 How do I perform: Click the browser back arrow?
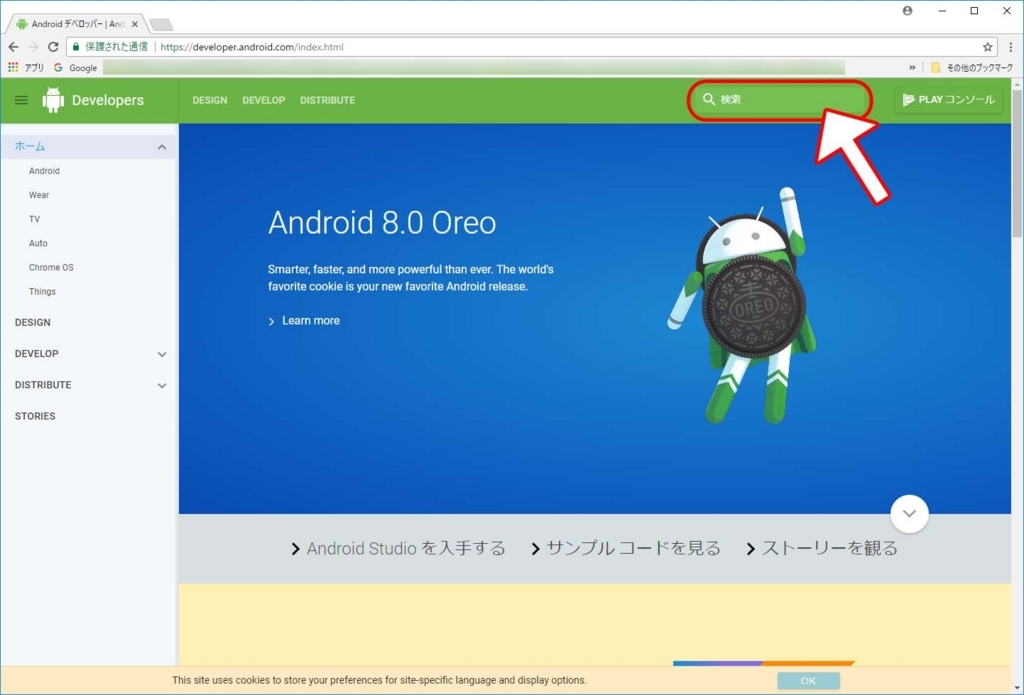point(14,47)
